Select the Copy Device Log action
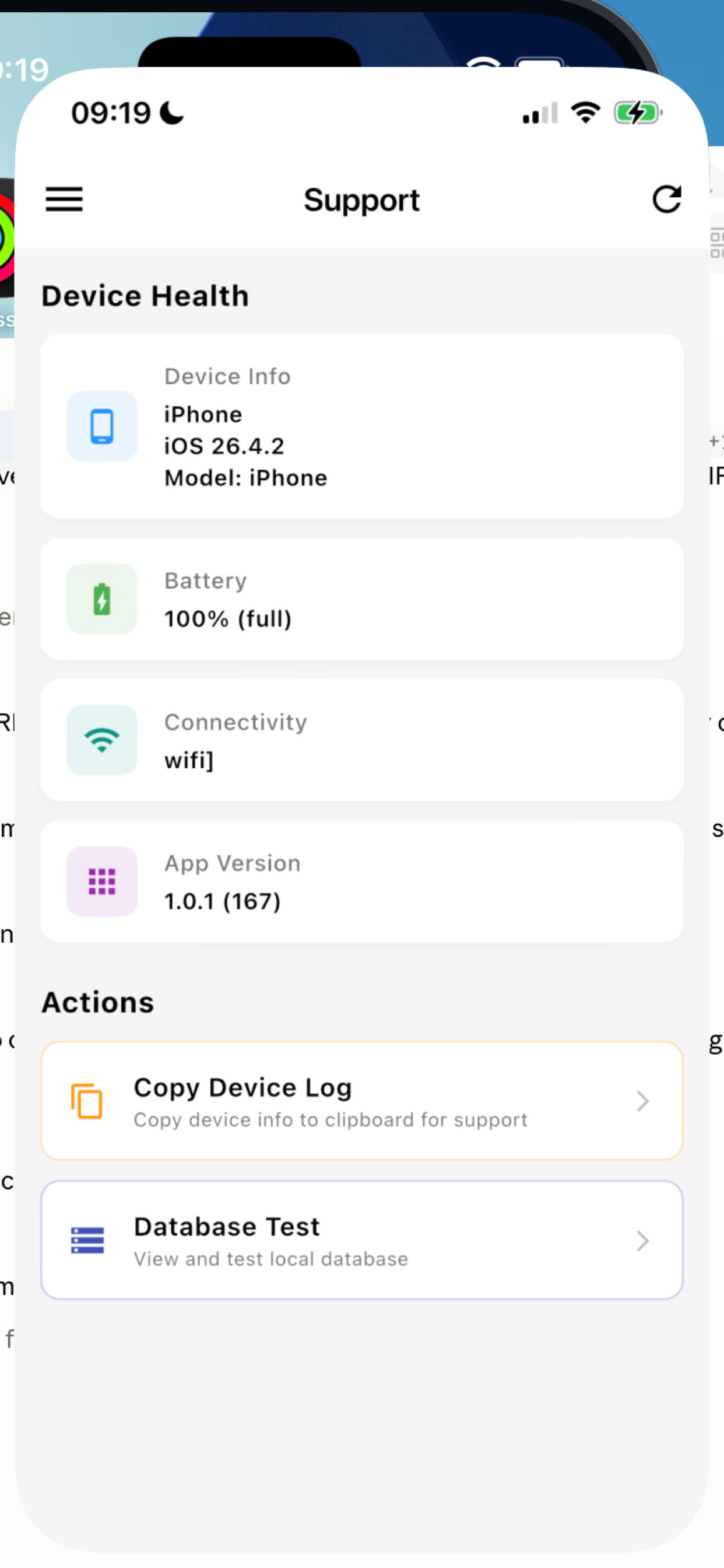Viewport: 724px width, 1568px height. pyautogui.click(x=362, y=1101)
